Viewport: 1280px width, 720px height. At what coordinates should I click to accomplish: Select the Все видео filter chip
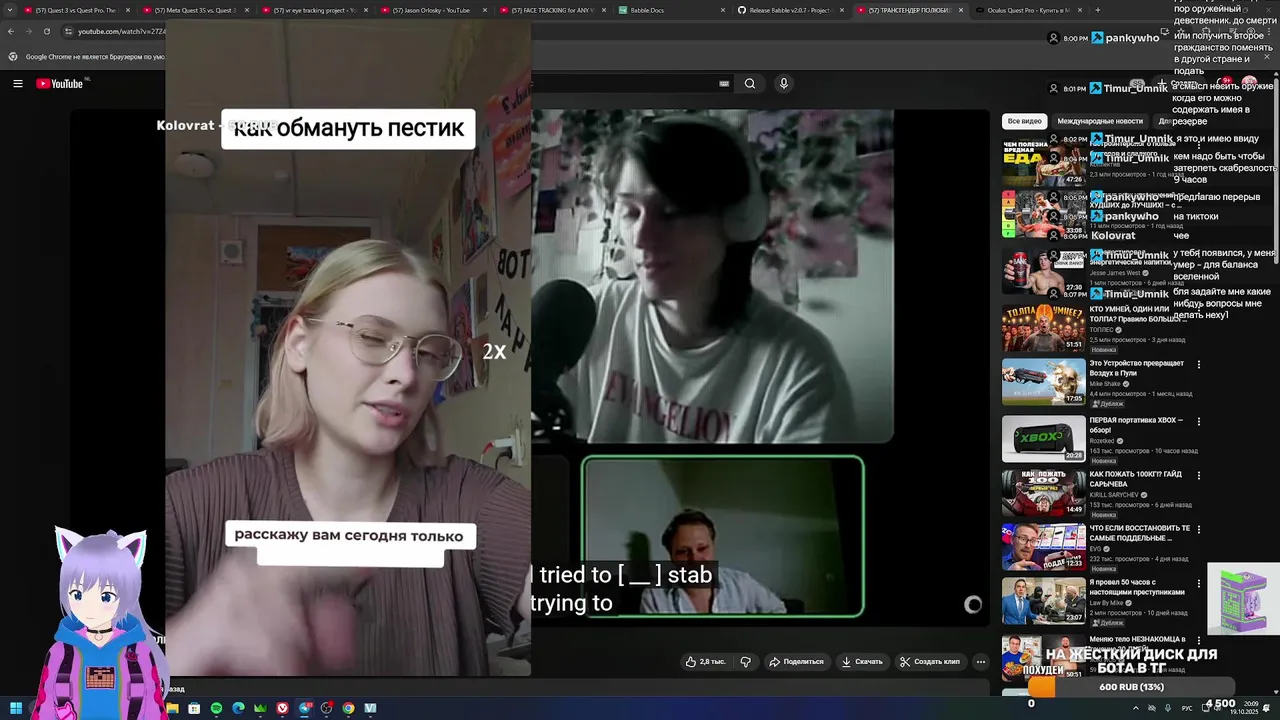1024,121
